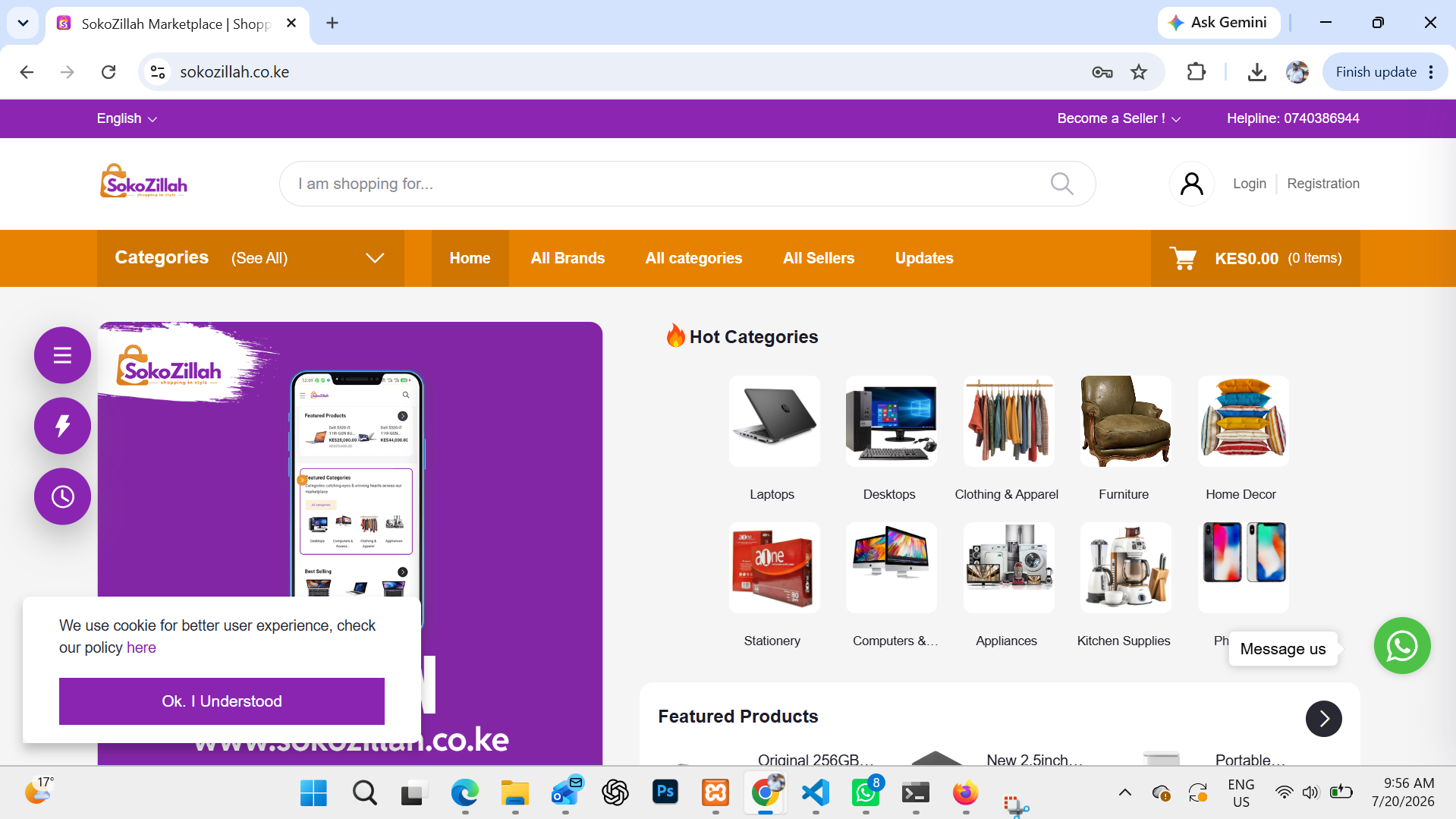Image resolution: width=1456 pixels, height=819 pixels.
Task: Click the lightning bolt flash deals button
Action: tap(62, 426)
